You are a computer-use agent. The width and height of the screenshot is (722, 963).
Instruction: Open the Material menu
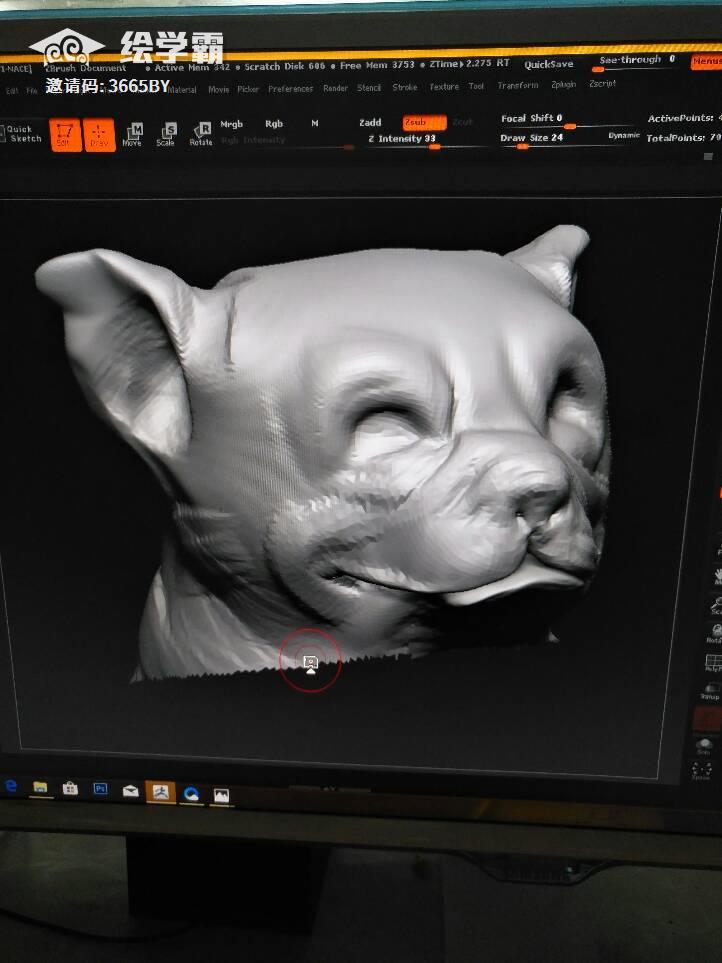point(182,90)
